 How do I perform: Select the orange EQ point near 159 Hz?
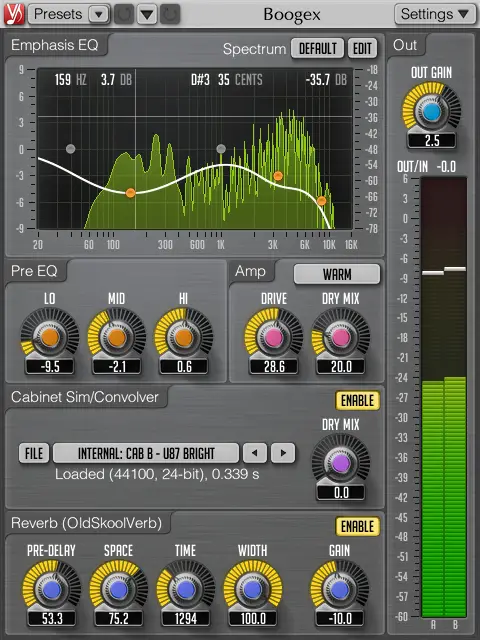[x=130, y=193]
